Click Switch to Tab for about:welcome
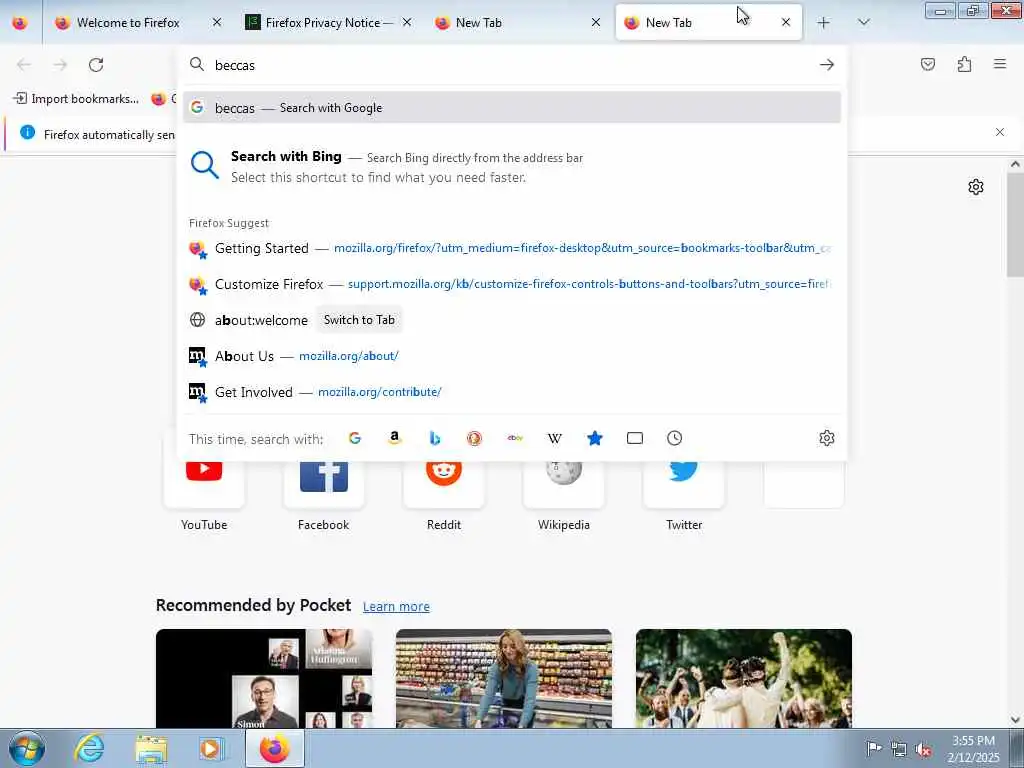 click(x=359, y=320)
